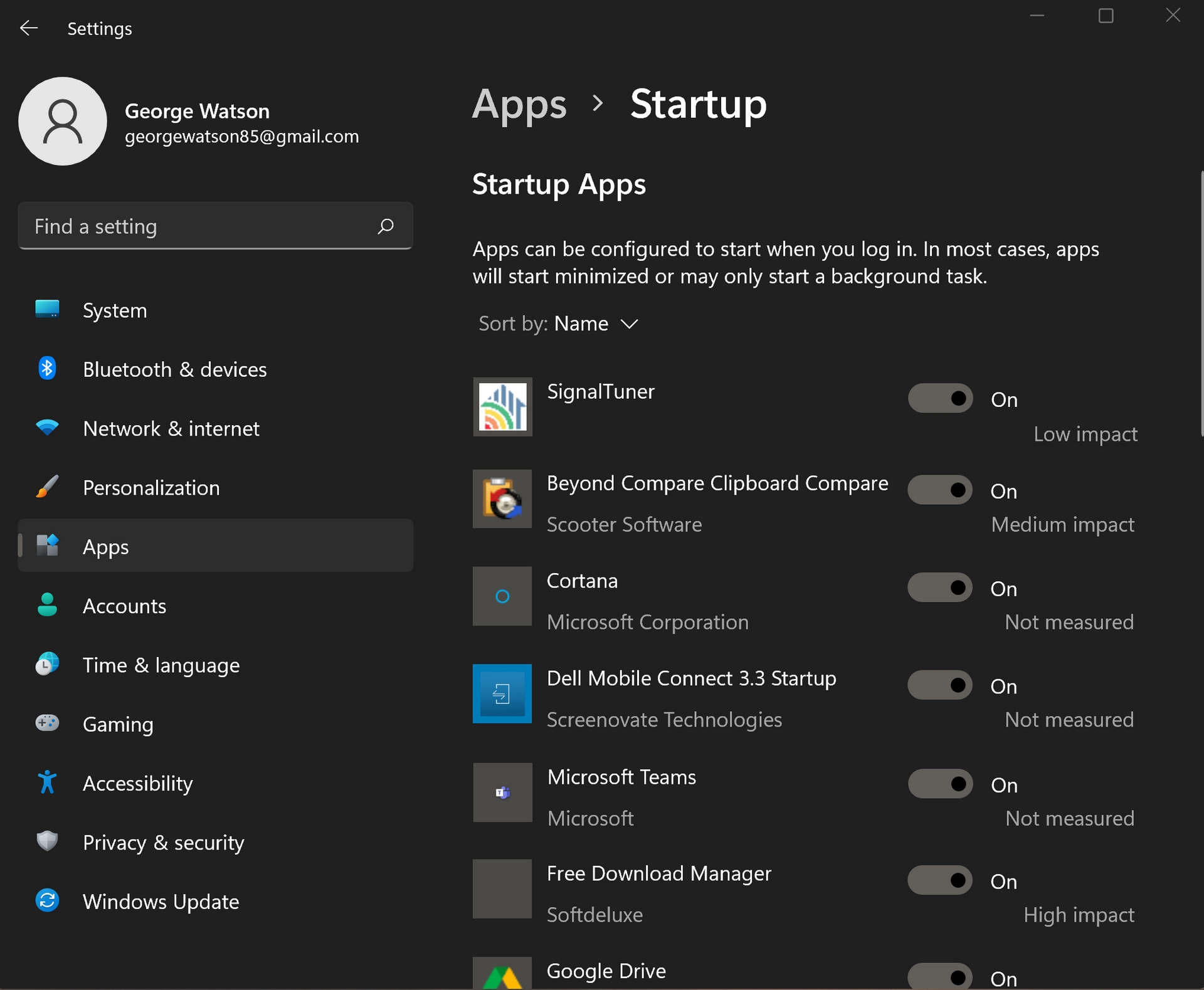
Task: Click the Free Download Manager name
Action: coord(659,873)
